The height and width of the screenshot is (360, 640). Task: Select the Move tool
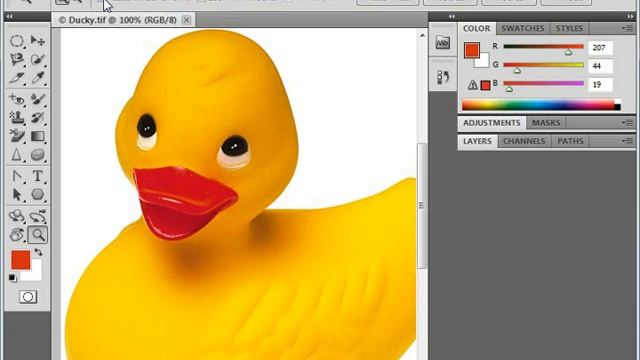coord(38,41)
